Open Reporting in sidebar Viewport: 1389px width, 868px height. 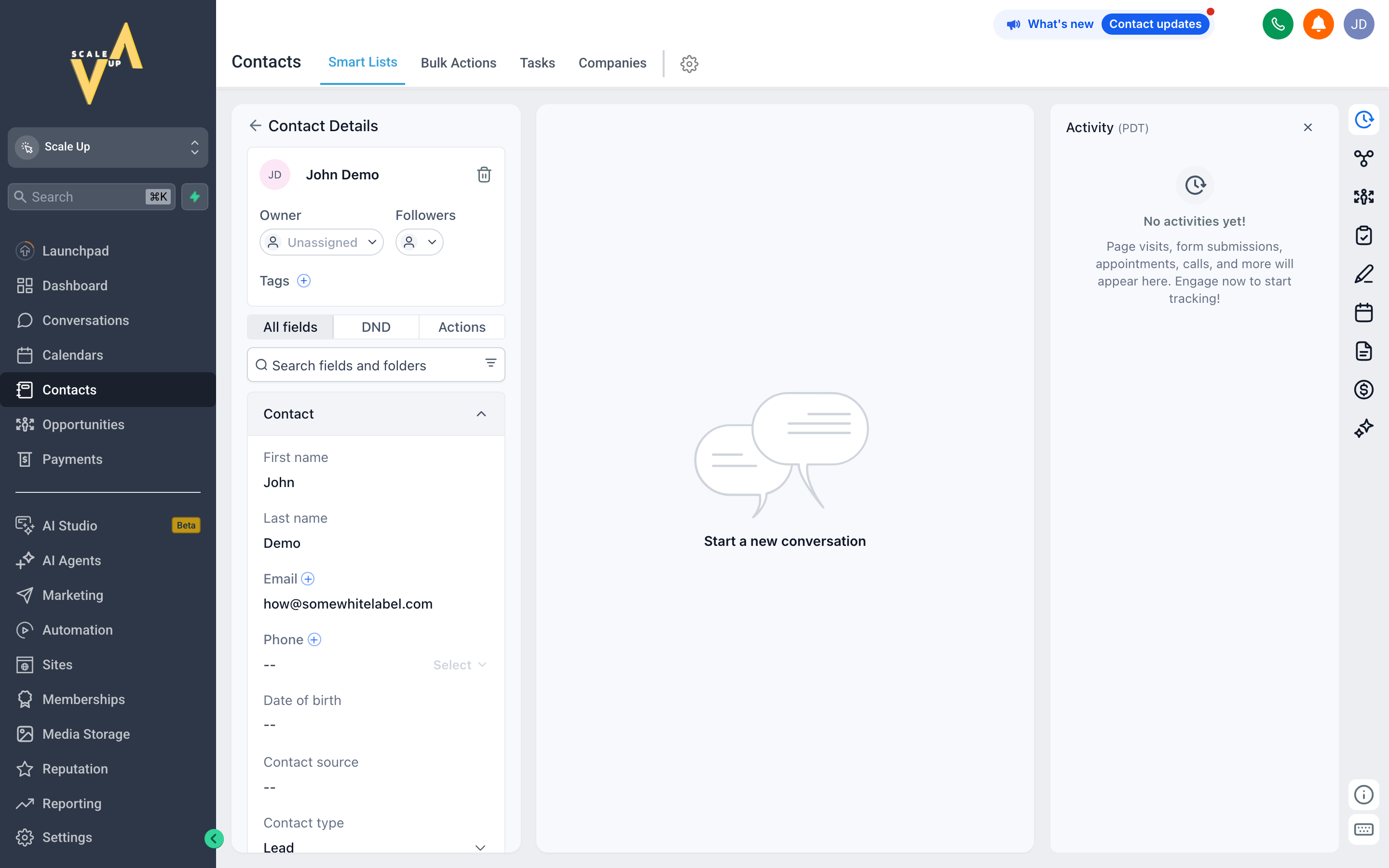pyautogui.click(x=108, y=804)
